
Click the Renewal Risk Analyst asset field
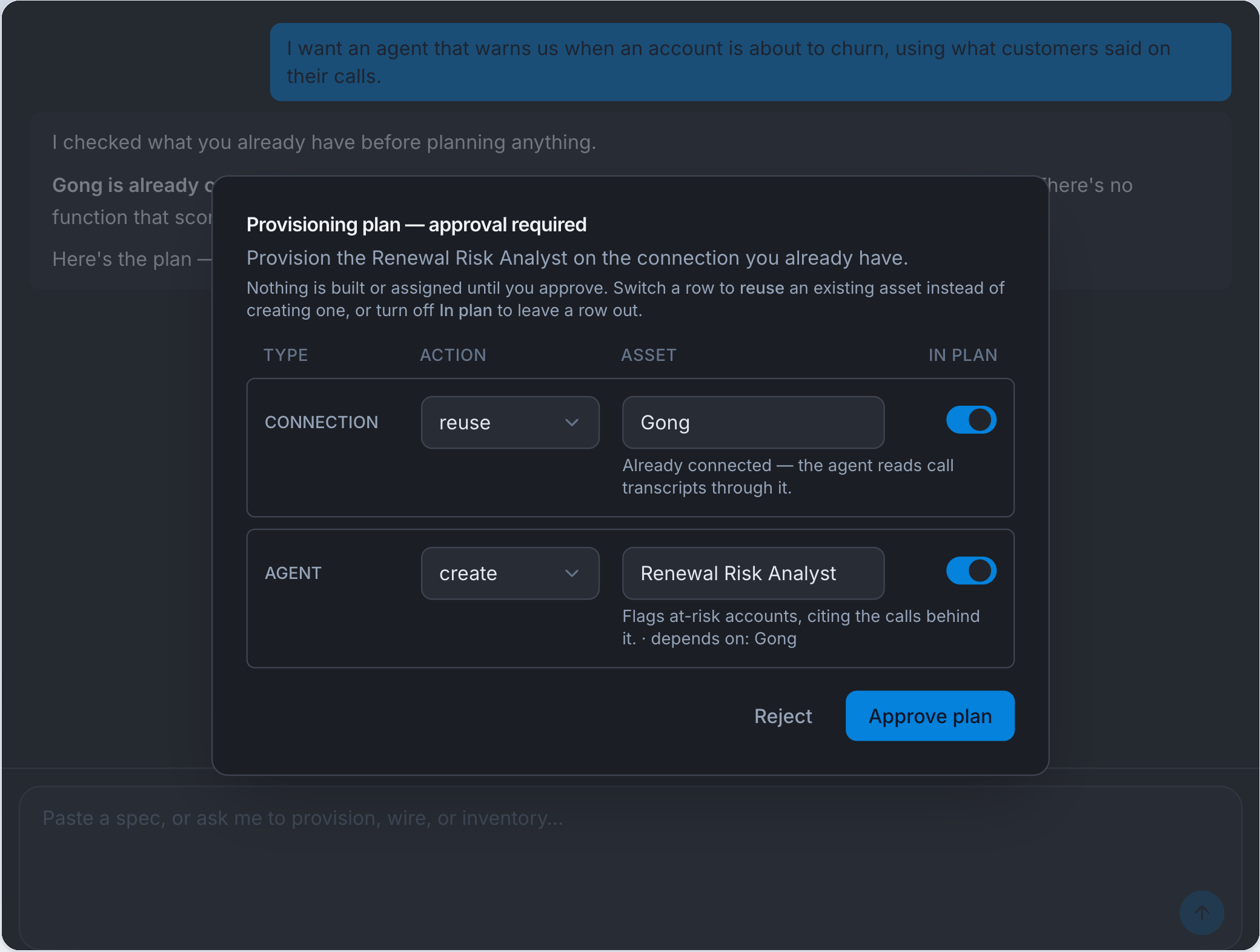(753, 573)
